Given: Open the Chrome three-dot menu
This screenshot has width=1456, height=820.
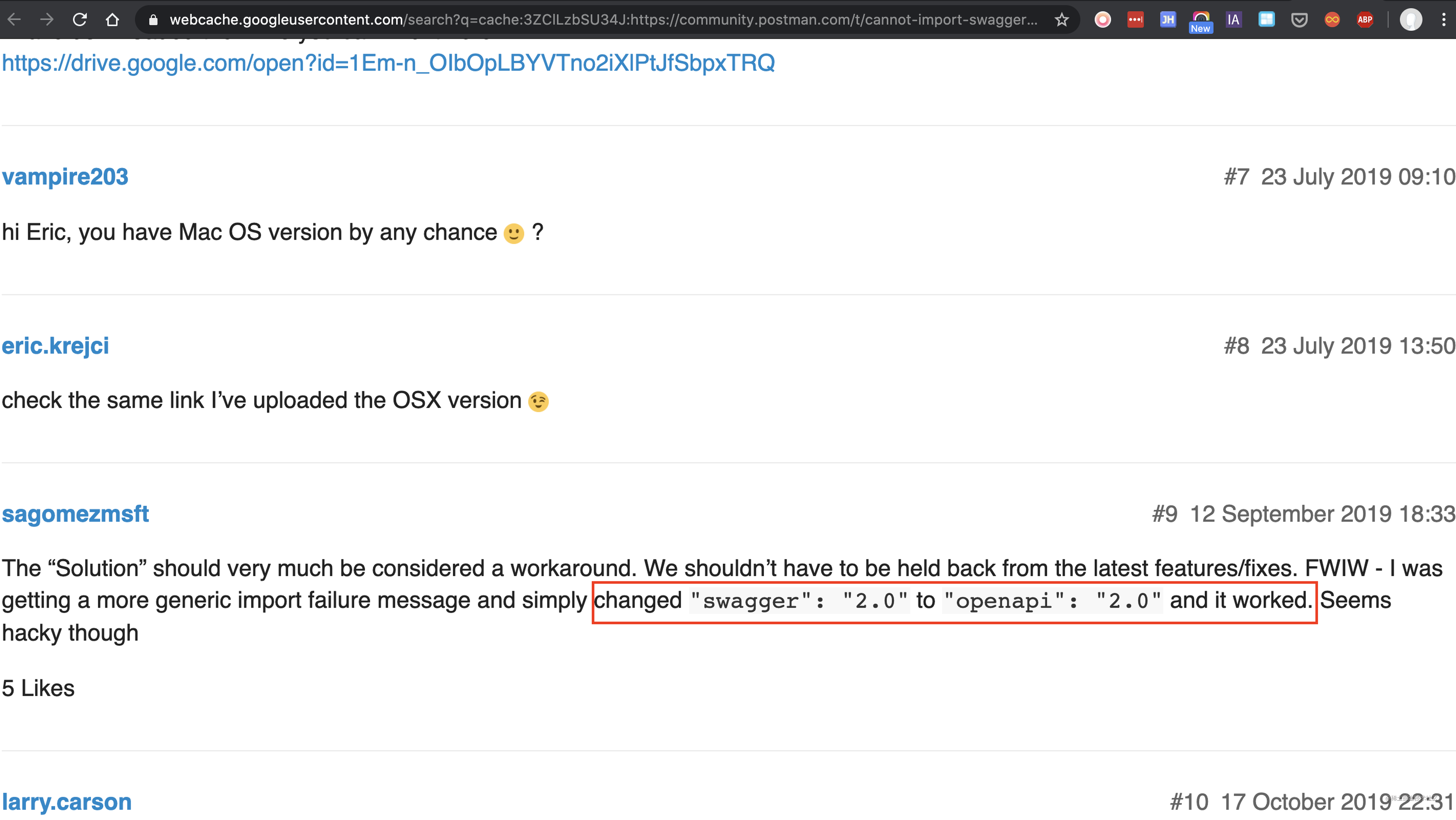Looking at the screenshot, I should (x=1443, y=19).
